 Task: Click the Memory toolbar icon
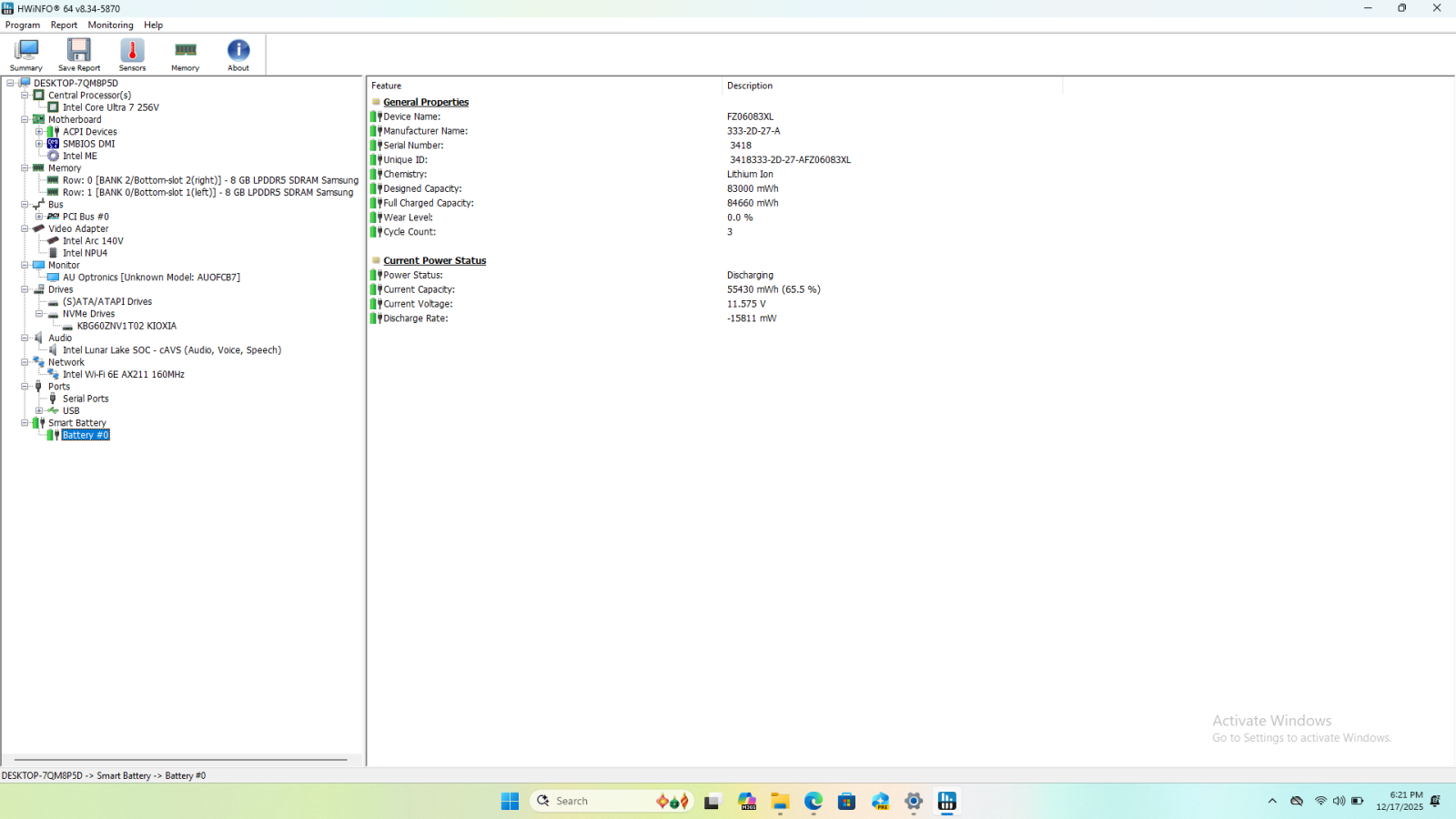click(x=185, y=55)
